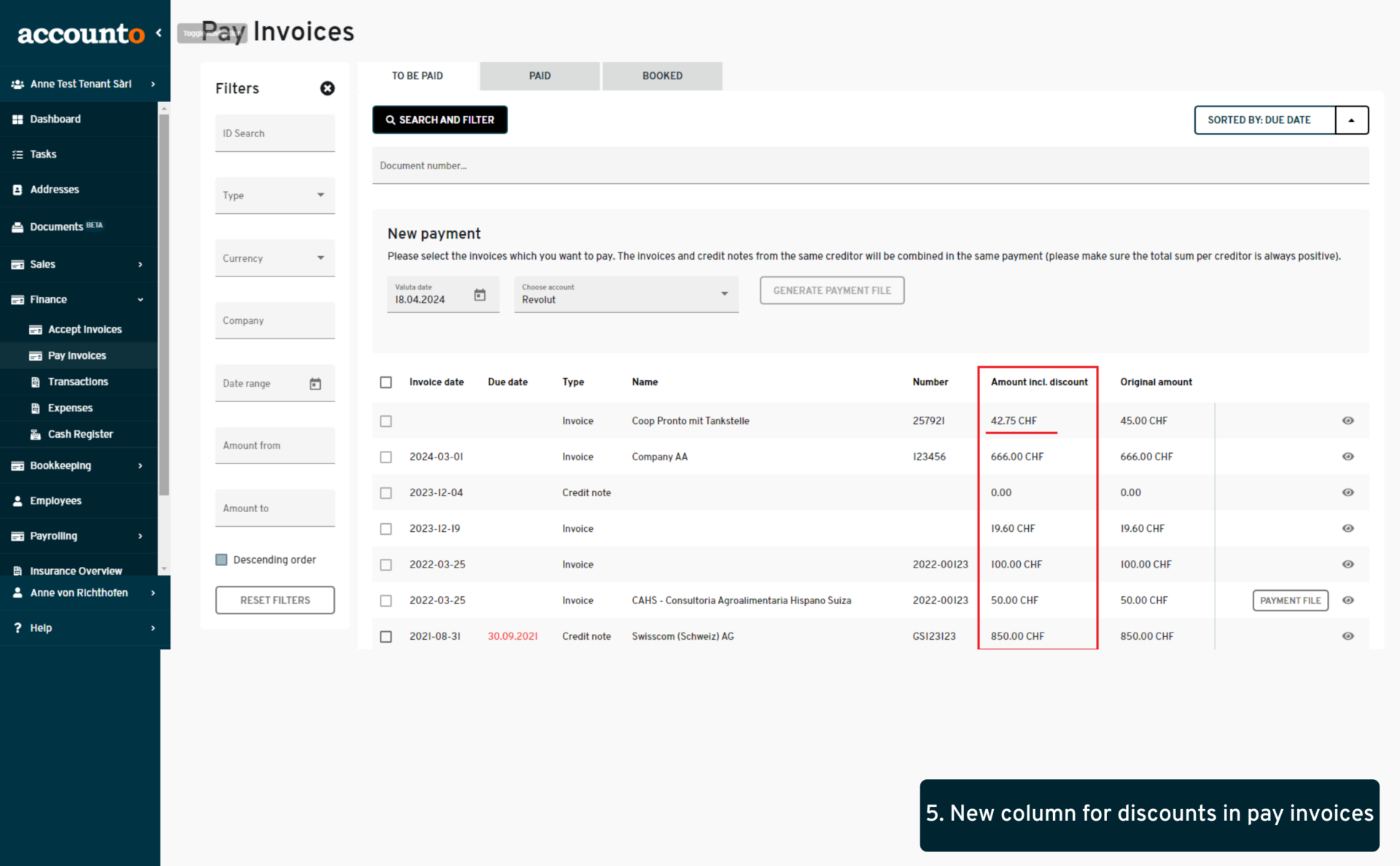Focus the ID Search input field

(x=275, y=134)
